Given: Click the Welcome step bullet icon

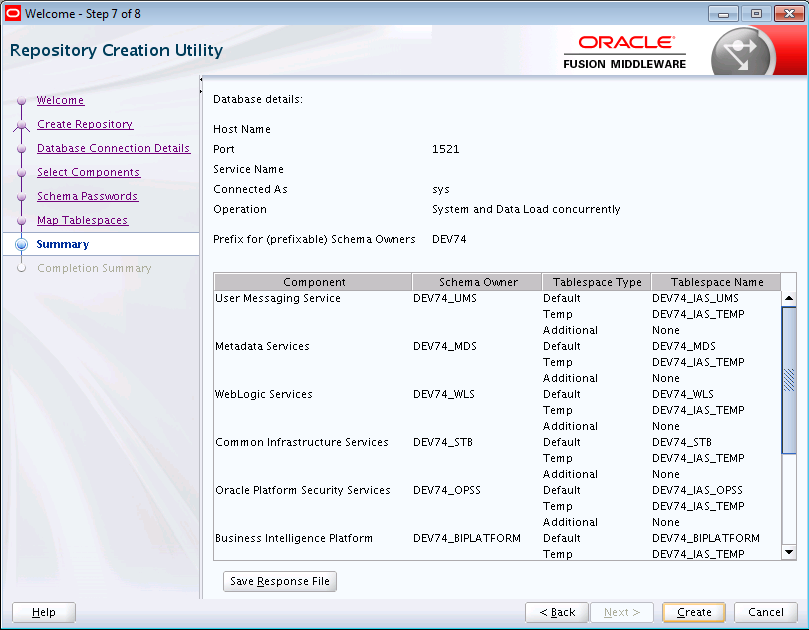Looking at the screenshot, I should 21,101.
